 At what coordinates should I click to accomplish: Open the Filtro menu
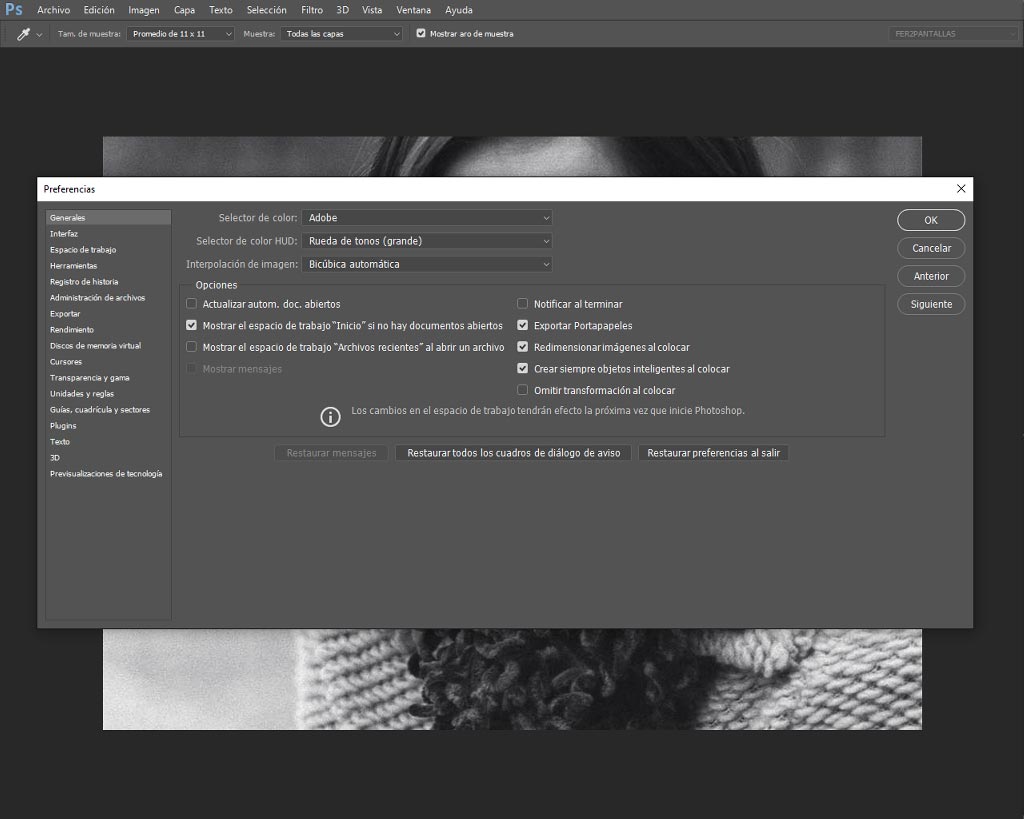(312, 10)
